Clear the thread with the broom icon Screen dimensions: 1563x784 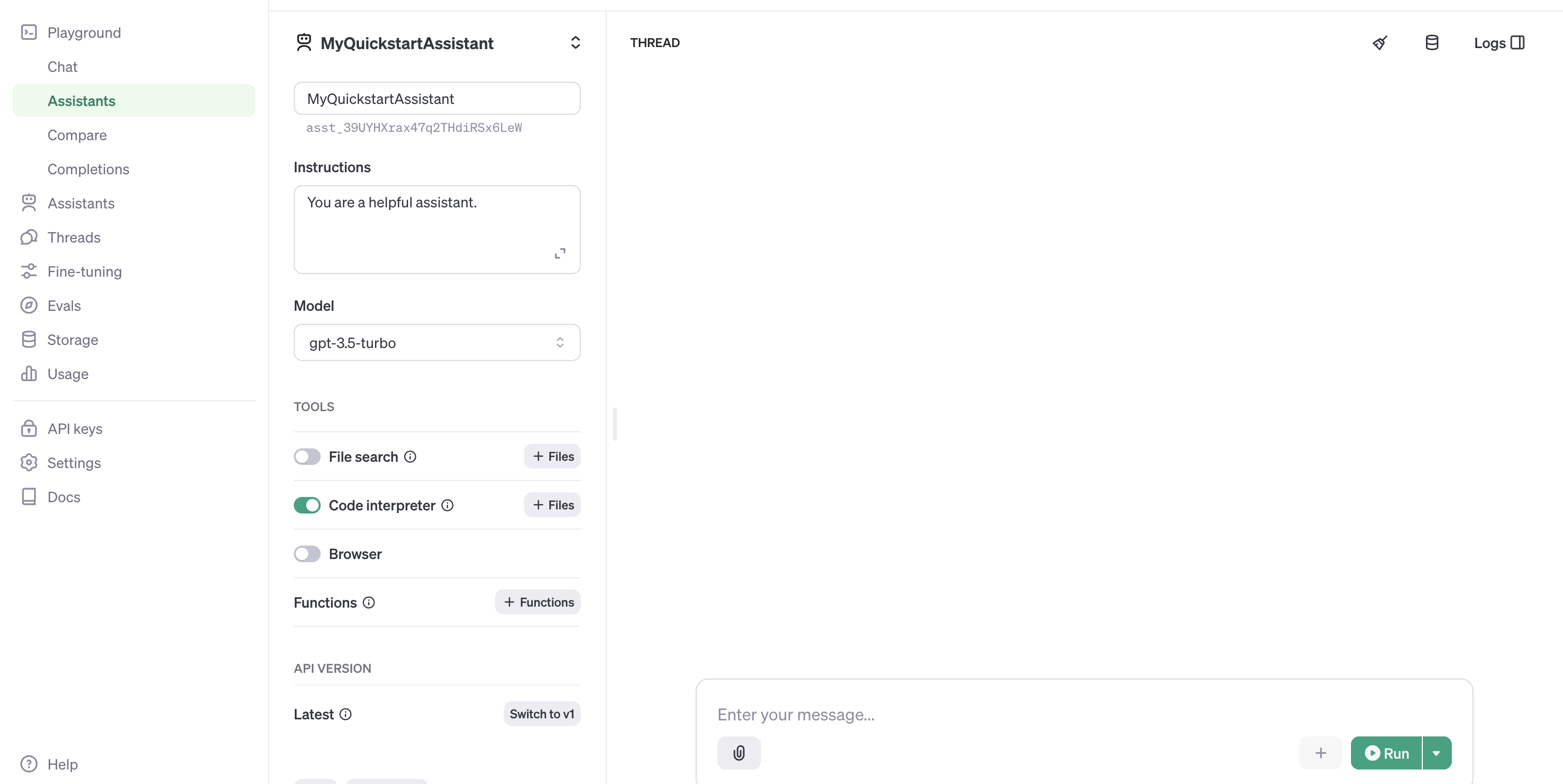coord(1380,42)
